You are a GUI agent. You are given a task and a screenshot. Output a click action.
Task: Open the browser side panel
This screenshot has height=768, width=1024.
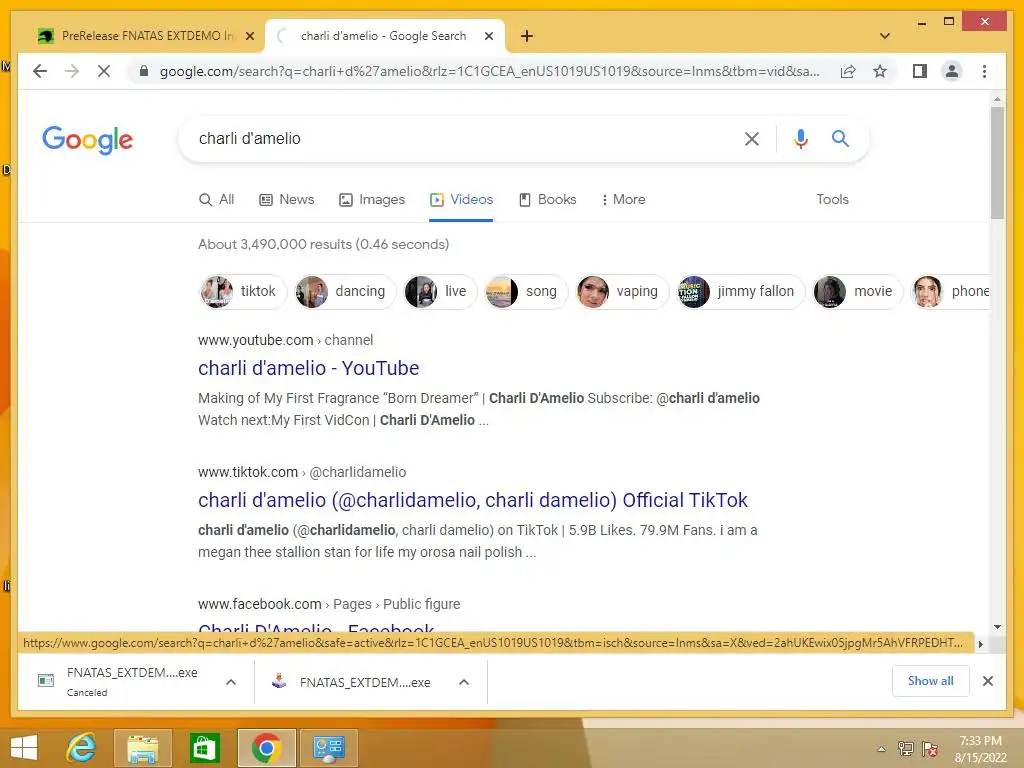click(x=920, y=71)
